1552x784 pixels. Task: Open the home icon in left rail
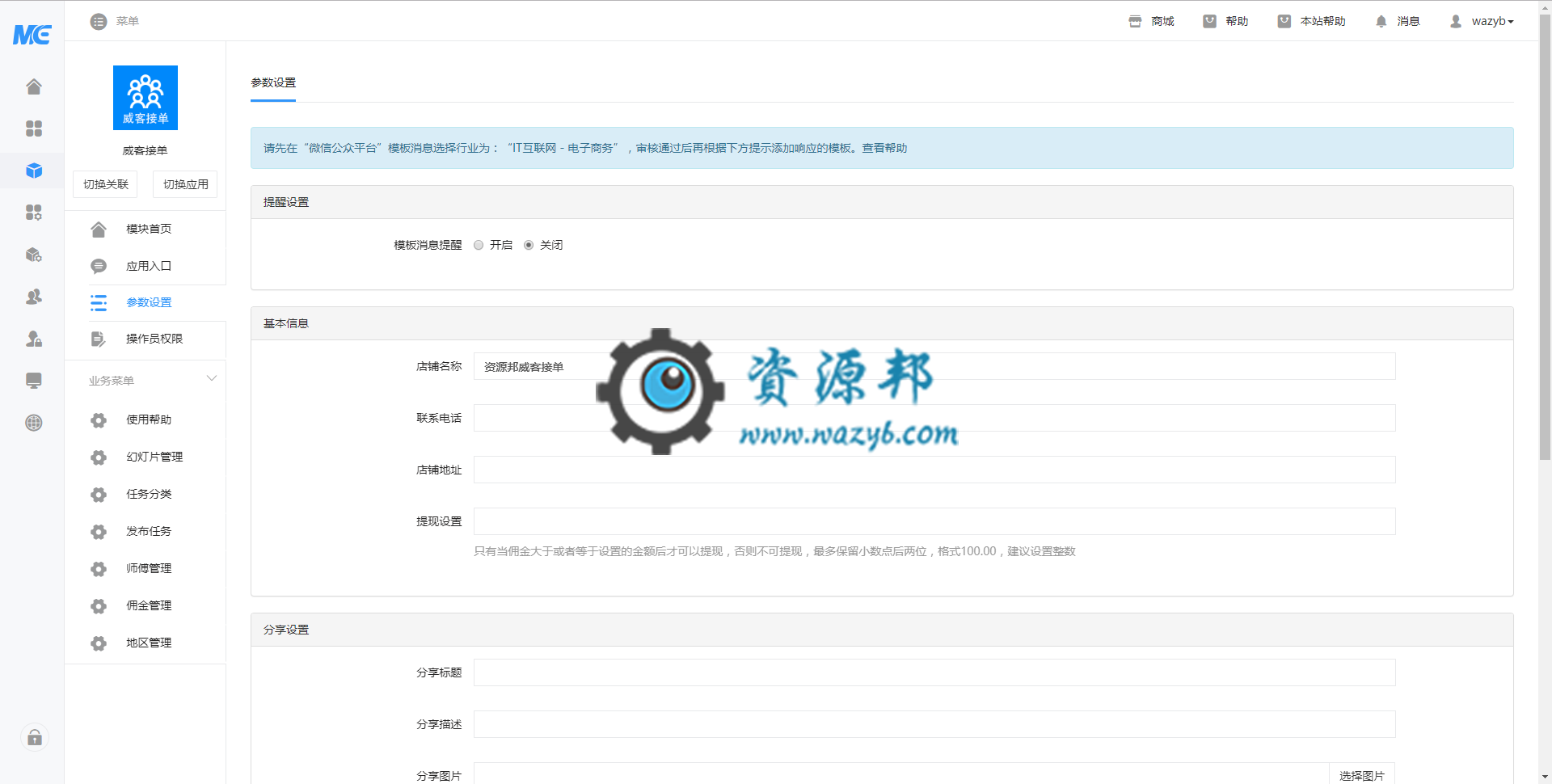click(34, 86)
